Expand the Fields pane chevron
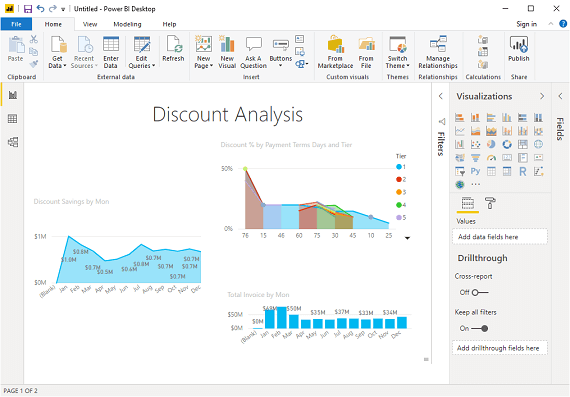The width and height of the screenshot is (570, 397). tap(560, 96)
